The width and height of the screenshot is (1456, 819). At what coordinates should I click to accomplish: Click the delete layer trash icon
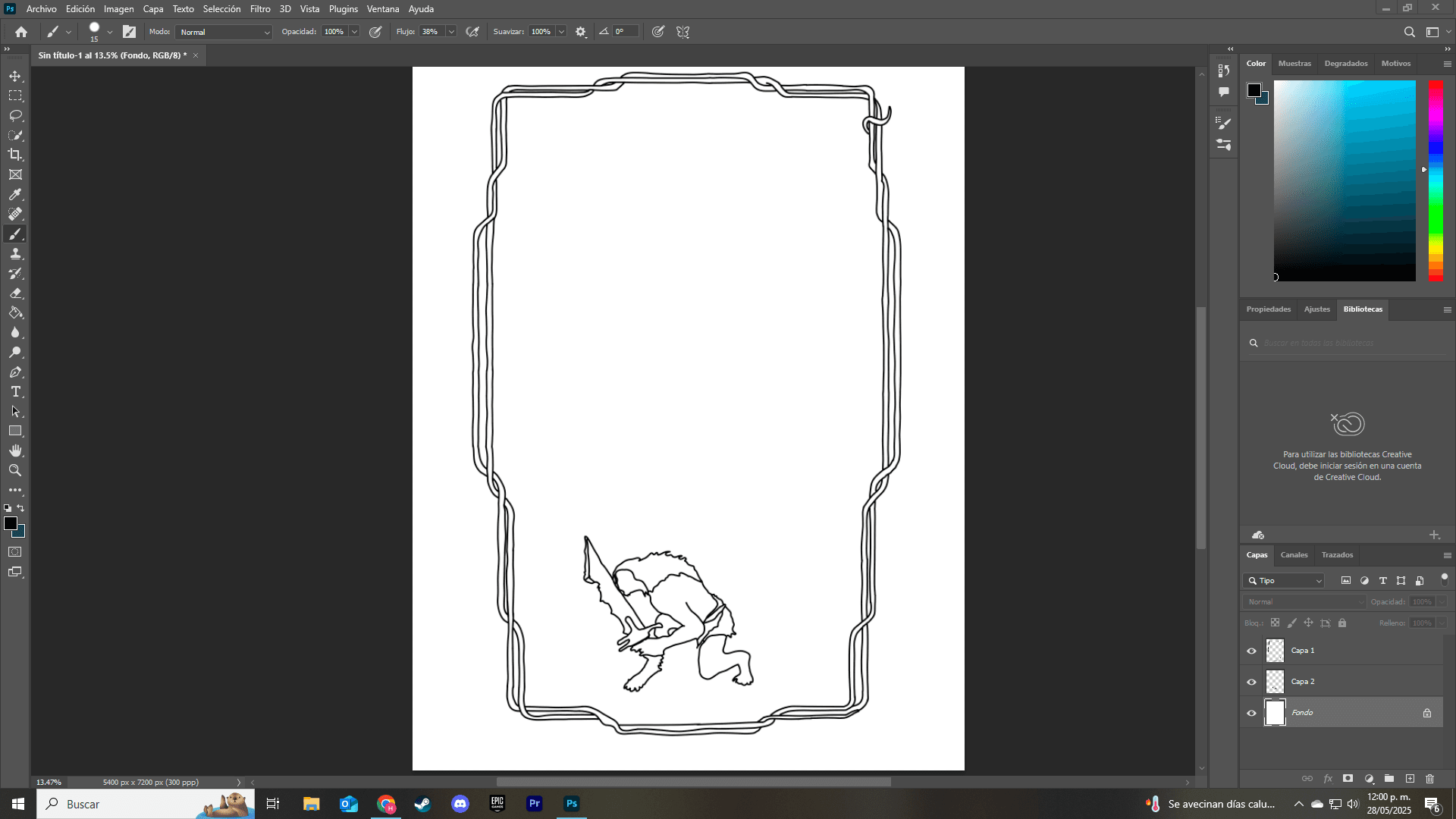(x=1429, y=779)
